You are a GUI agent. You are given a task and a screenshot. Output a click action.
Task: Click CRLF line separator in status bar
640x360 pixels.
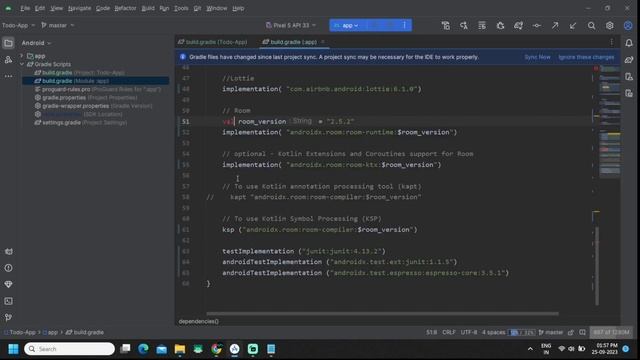[x=449, y=332]
